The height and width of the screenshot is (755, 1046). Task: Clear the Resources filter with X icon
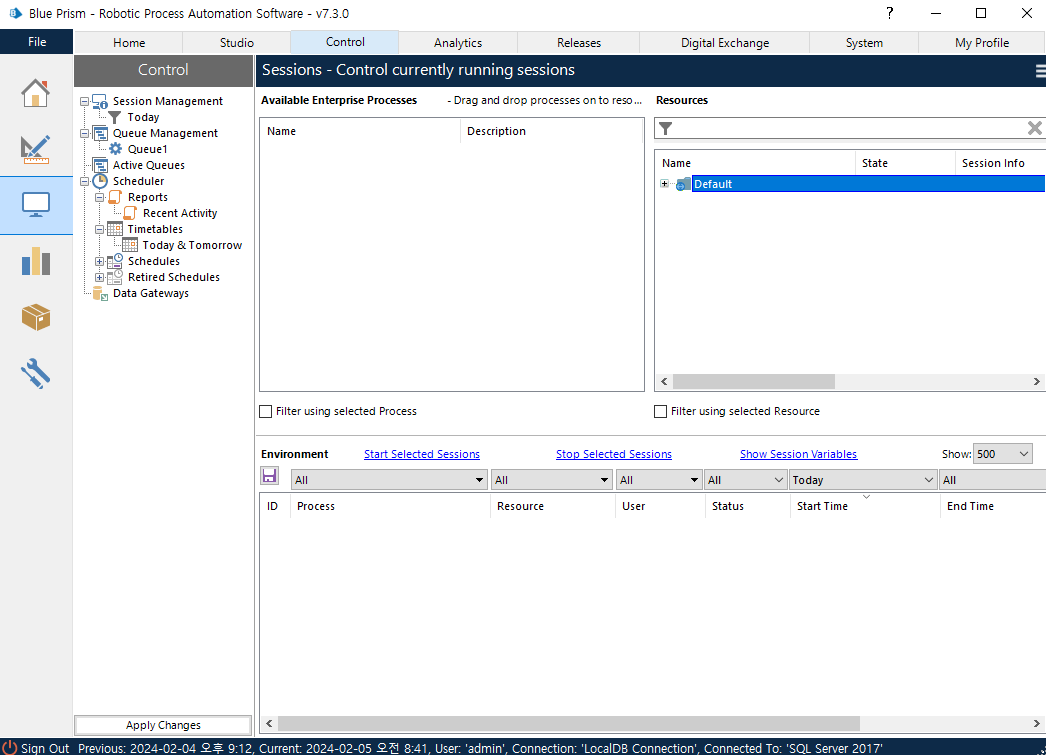[x=1034, y=128]
